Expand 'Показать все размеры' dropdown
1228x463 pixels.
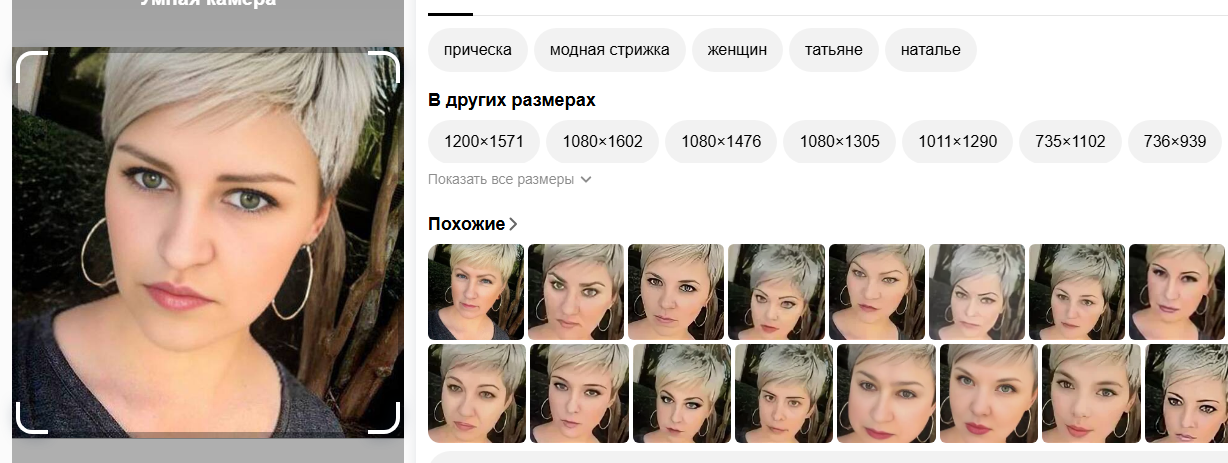click(x=510, y=179)
